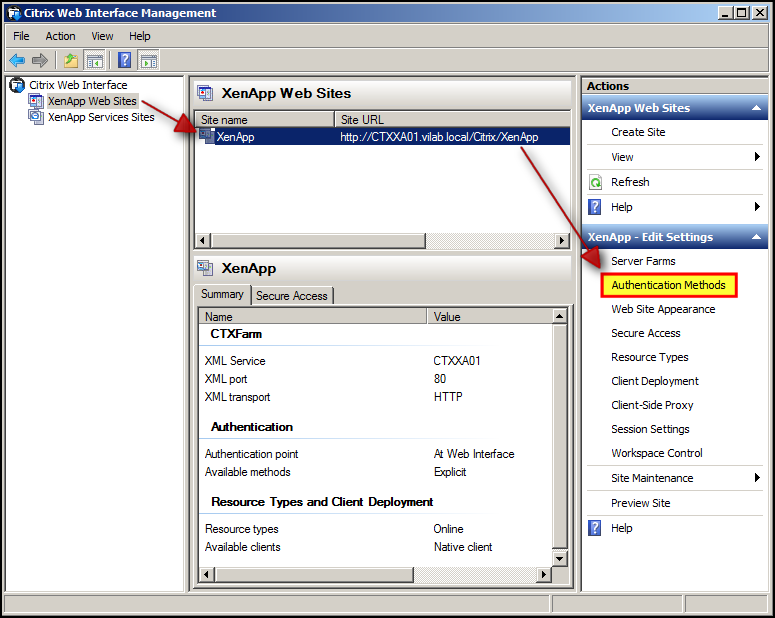Toggle Show/Hide Console Tree toolbar icon
The image size is (775, 618).
95,60
